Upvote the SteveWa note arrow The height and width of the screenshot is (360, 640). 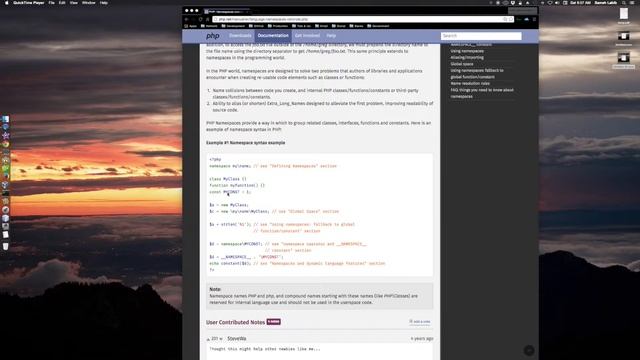tap(208, 339)
